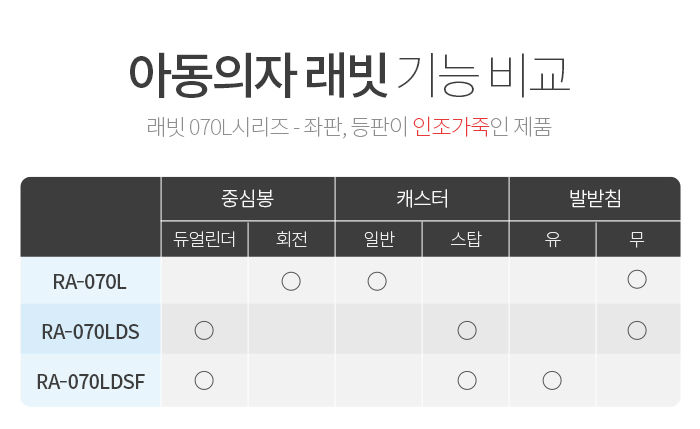Click the RA-070LDS 듀얼린더 circle
The width and height of the screenshot is (700, 429).
[204, 331]
